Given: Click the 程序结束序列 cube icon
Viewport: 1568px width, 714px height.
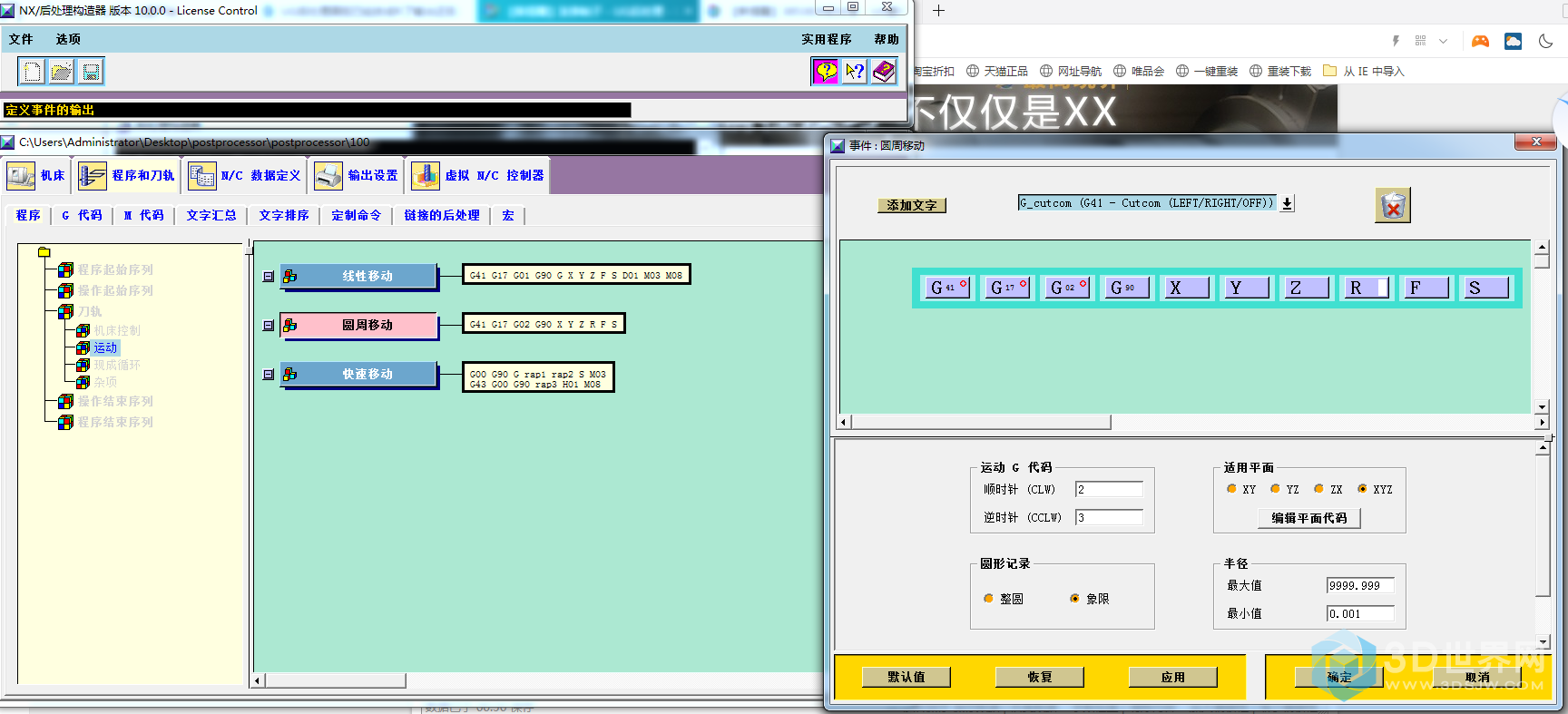Looking at the screenshot, I should point(65,422).
